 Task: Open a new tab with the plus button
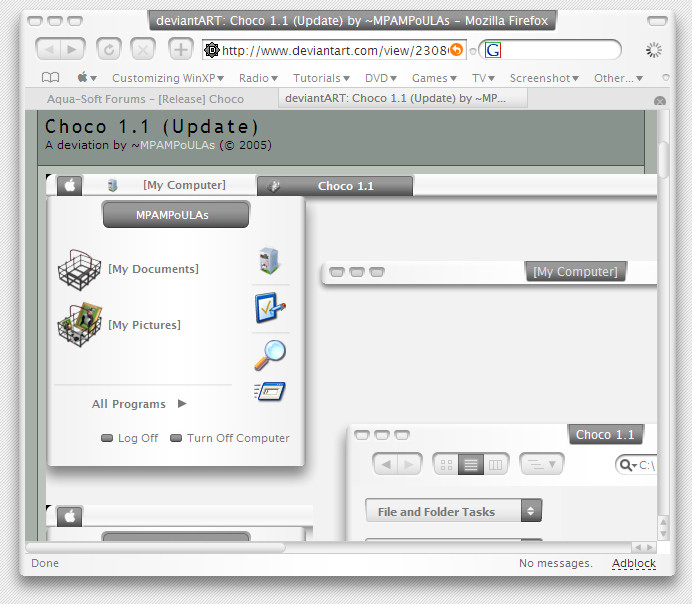(181, 49)
